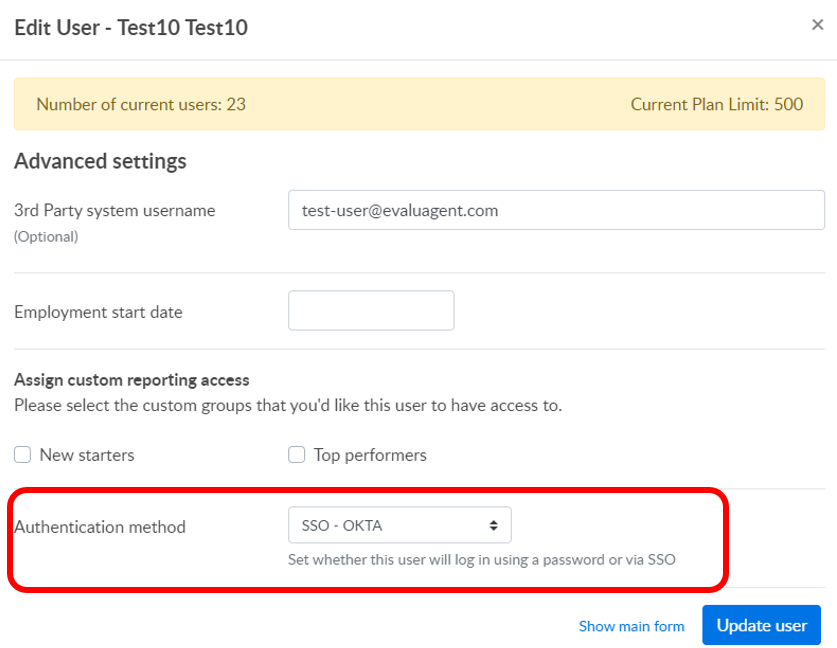Click the Current Plan Limit text
Image resolution: width=837 pixels, height=648 pixels.
coord(717,104)
